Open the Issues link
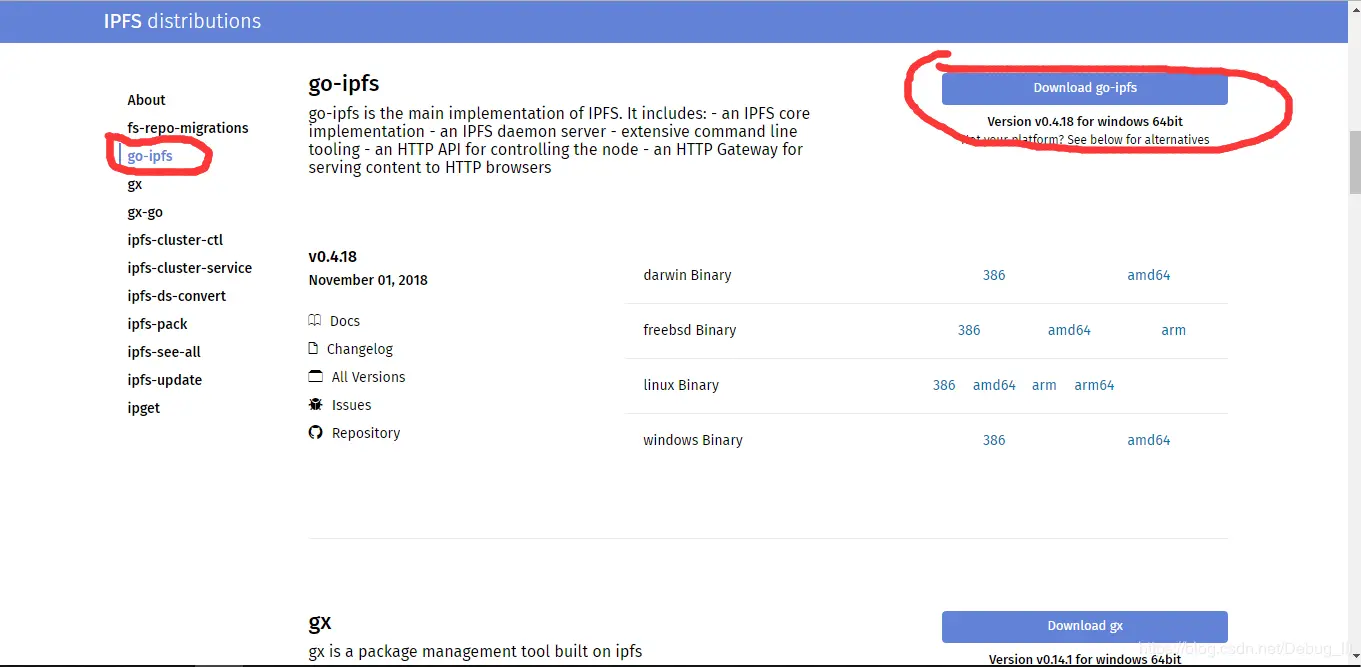Image resolution: width=1361 pixels, height=667 pixels. pos(352,405)
